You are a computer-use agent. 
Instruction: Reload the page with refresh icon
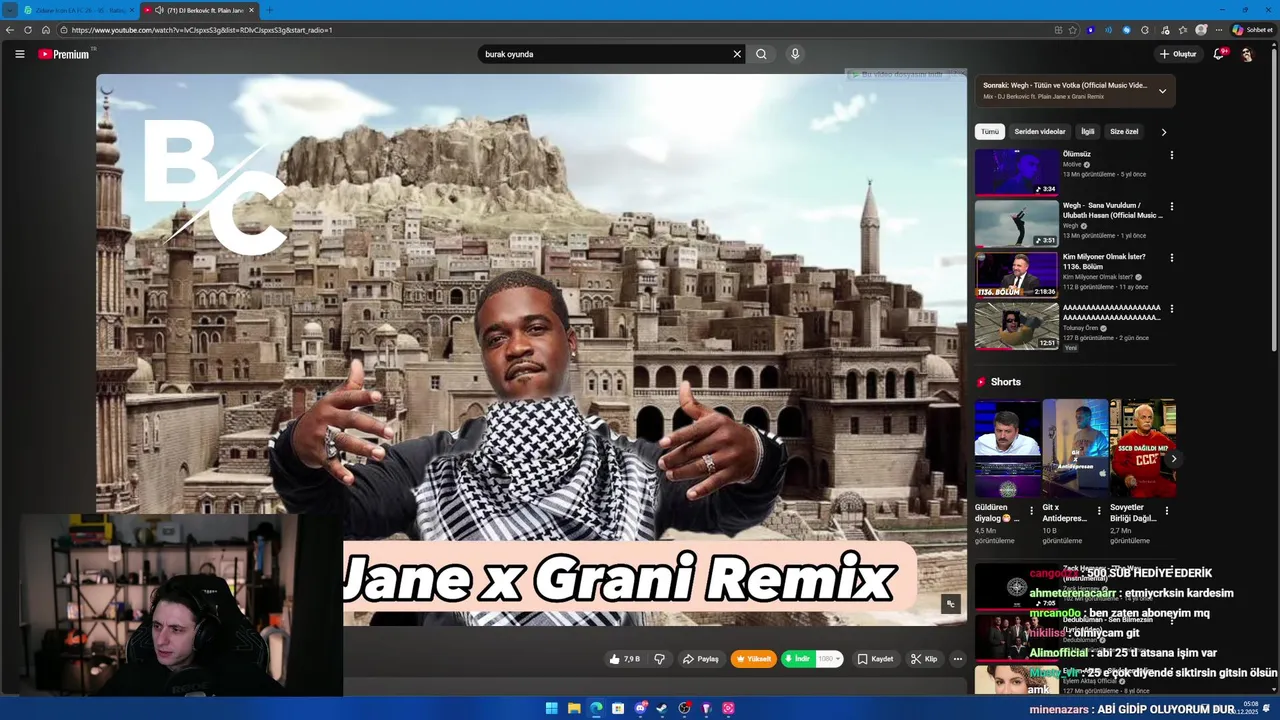point(28,30)
